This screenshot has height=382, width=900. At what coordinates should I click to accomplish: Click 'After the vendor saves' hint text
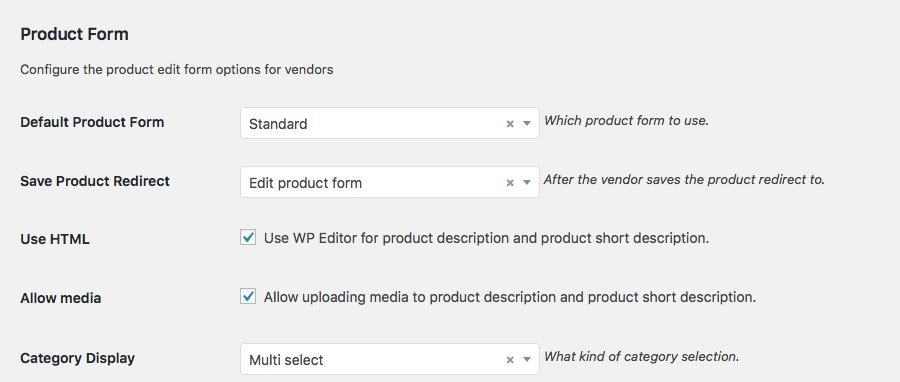coord(684,180)
